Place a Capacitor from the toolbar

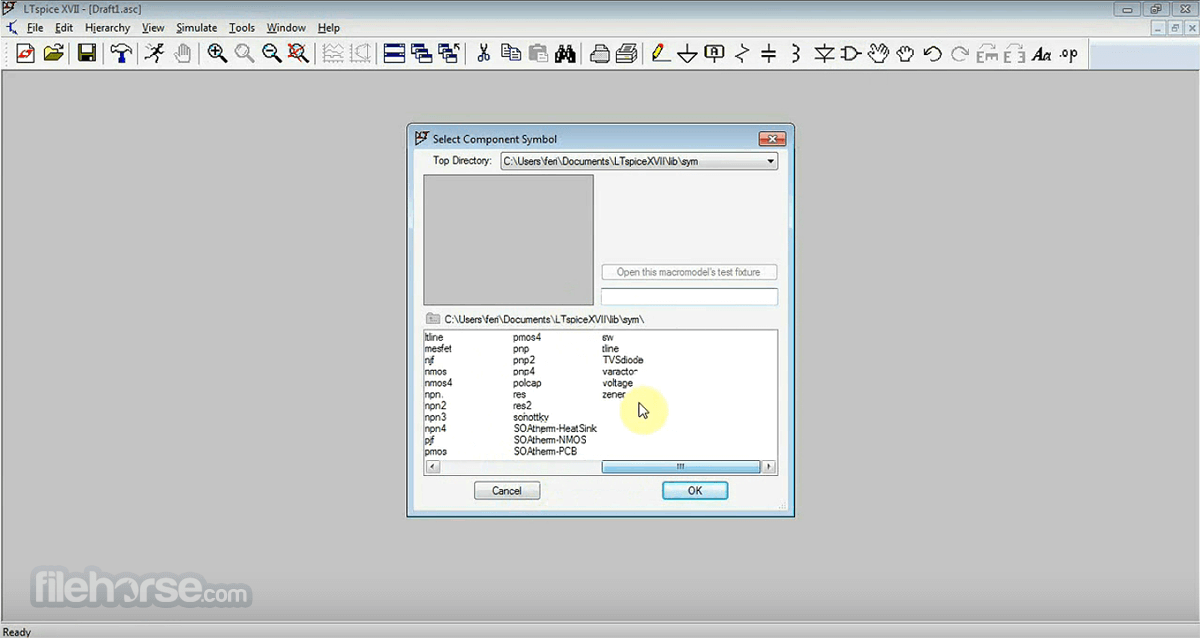[768, 54]
